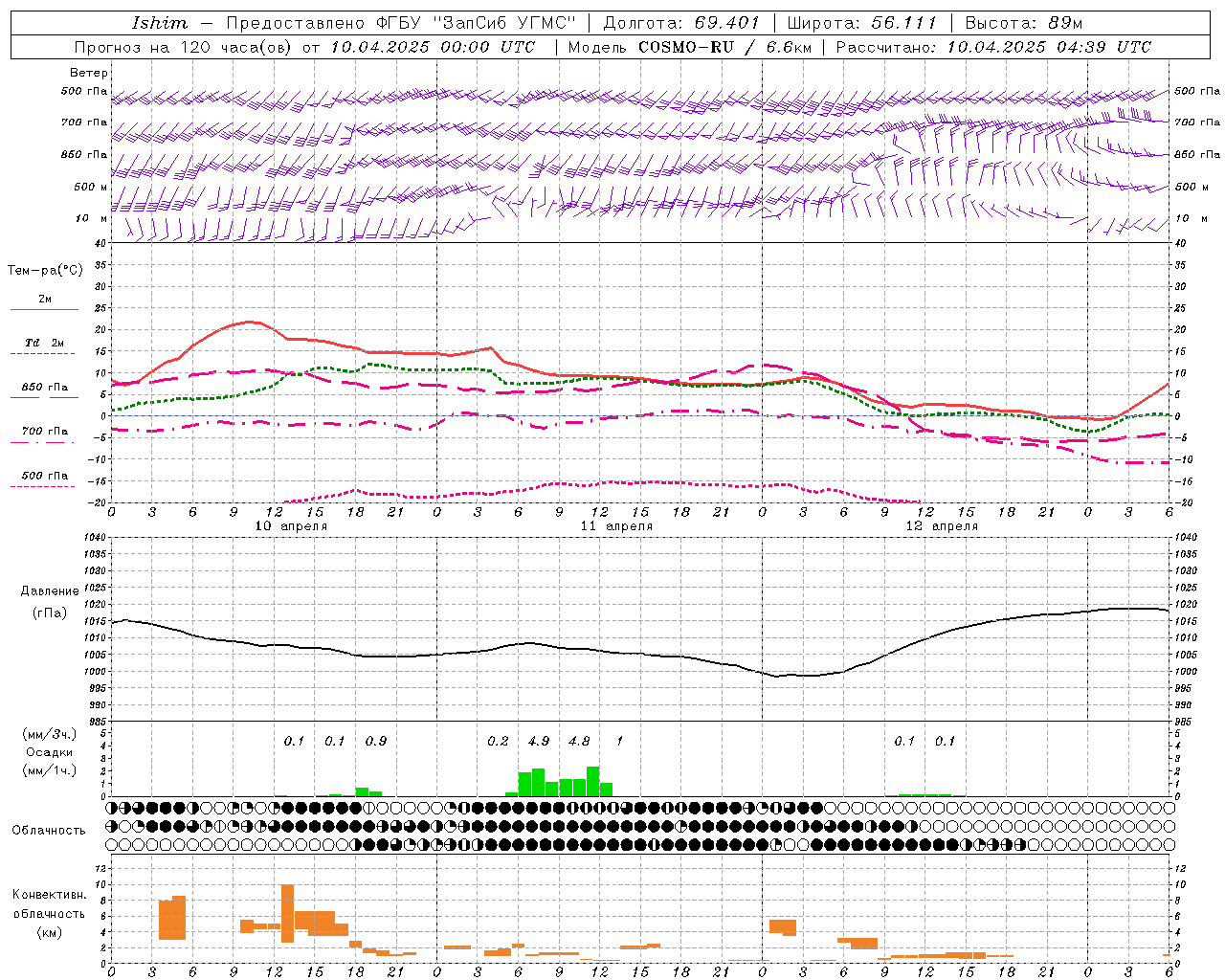Select the date label "10 апреля"
The image size is (1225, 980).
click(x=291, y=525)
